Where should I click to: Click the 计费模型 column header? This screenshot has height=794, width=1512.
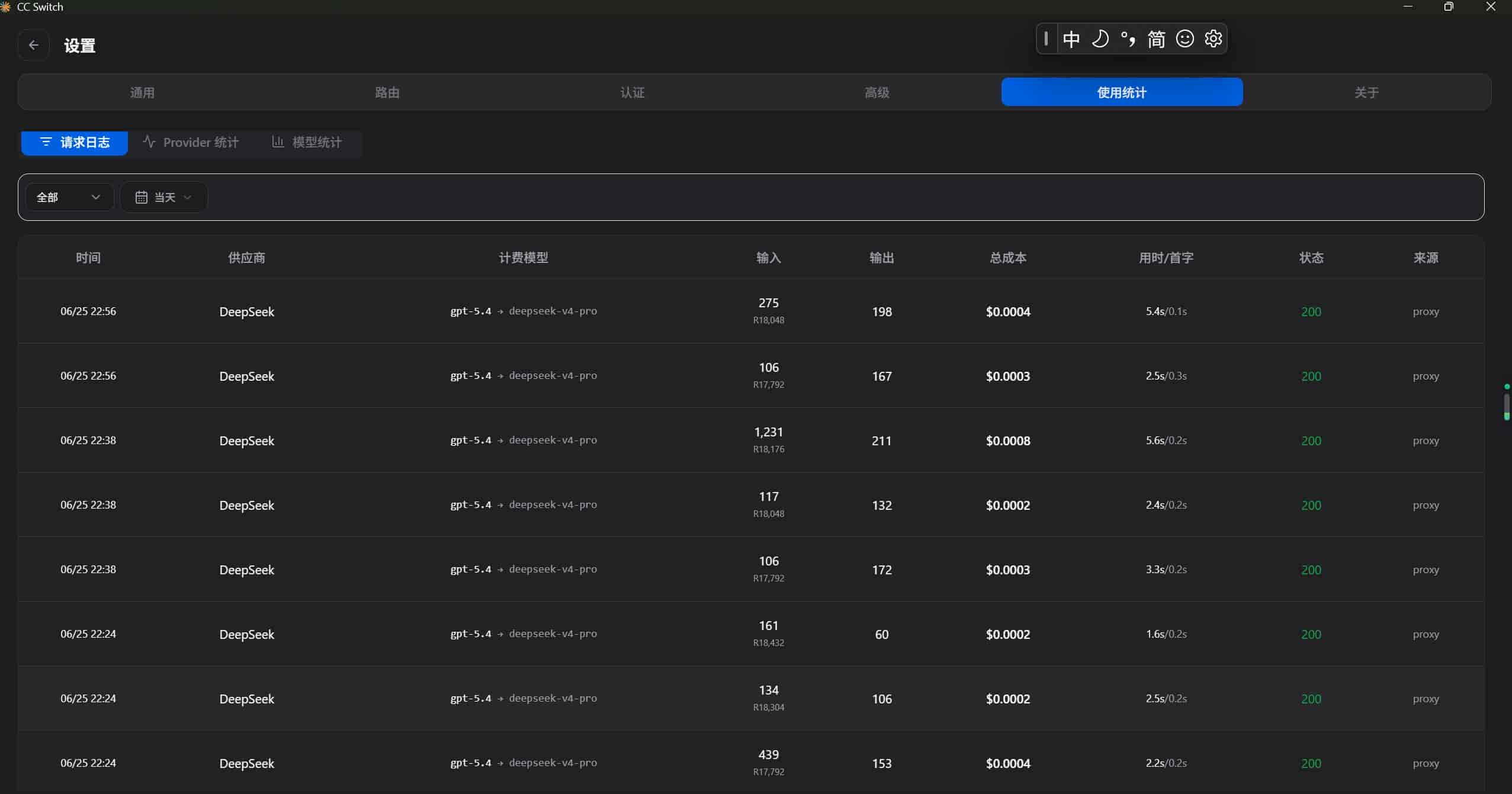524,258
